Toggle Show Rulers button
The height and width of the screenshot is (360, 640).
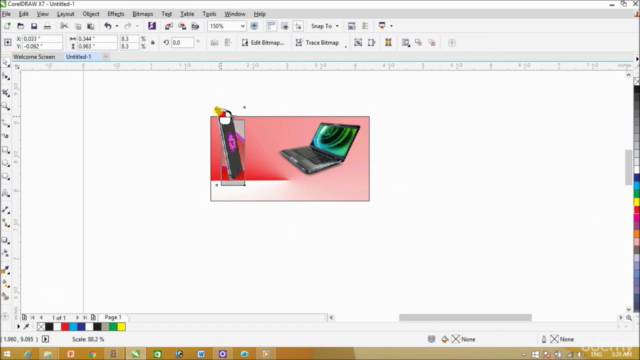[271, 26]
